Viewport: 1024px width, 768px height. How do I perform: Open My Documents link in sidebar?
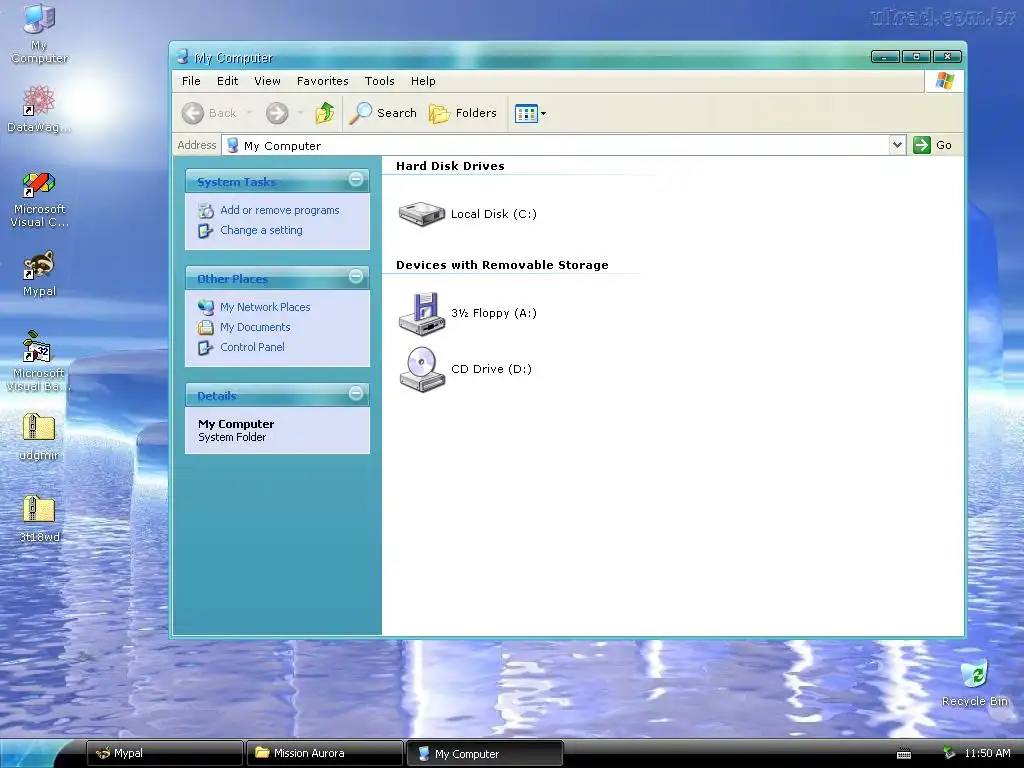(x=255, y=327)
